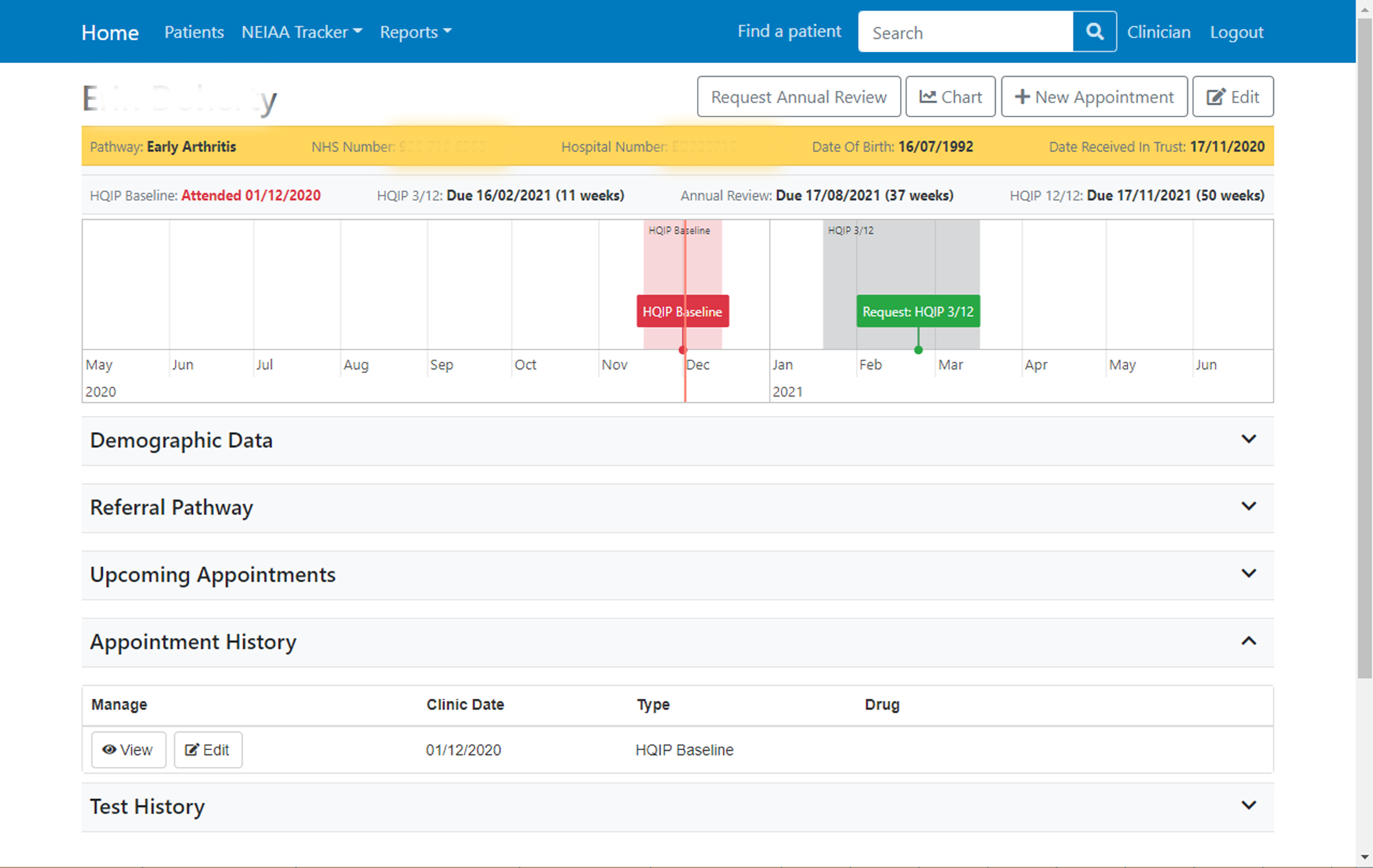View the 01/12/2020 HQIP Baseline appointment
This screenshot has height=868, width=1373.
(x=128, y=749)
